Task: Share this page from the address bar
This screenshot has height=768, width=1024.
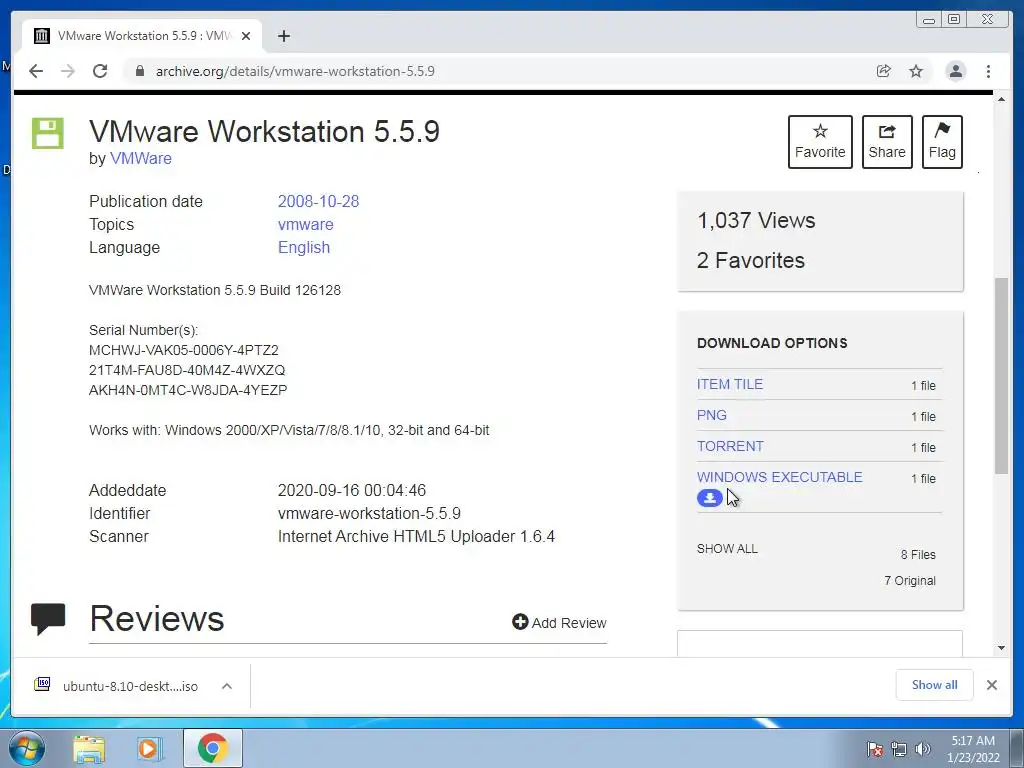Action: [x=884, y=71]
